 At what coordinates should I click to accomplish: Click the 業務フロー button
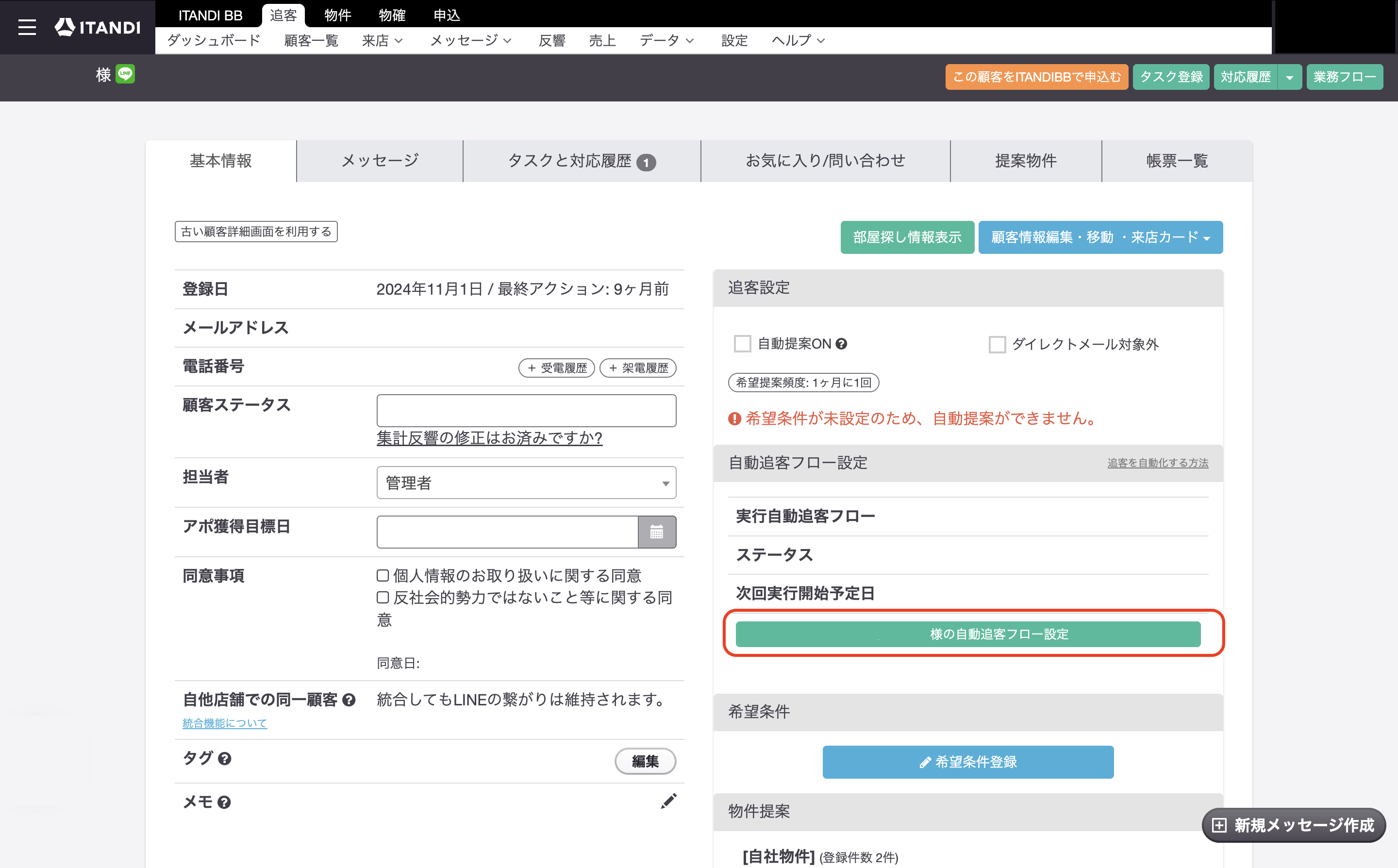(1344, 77)
